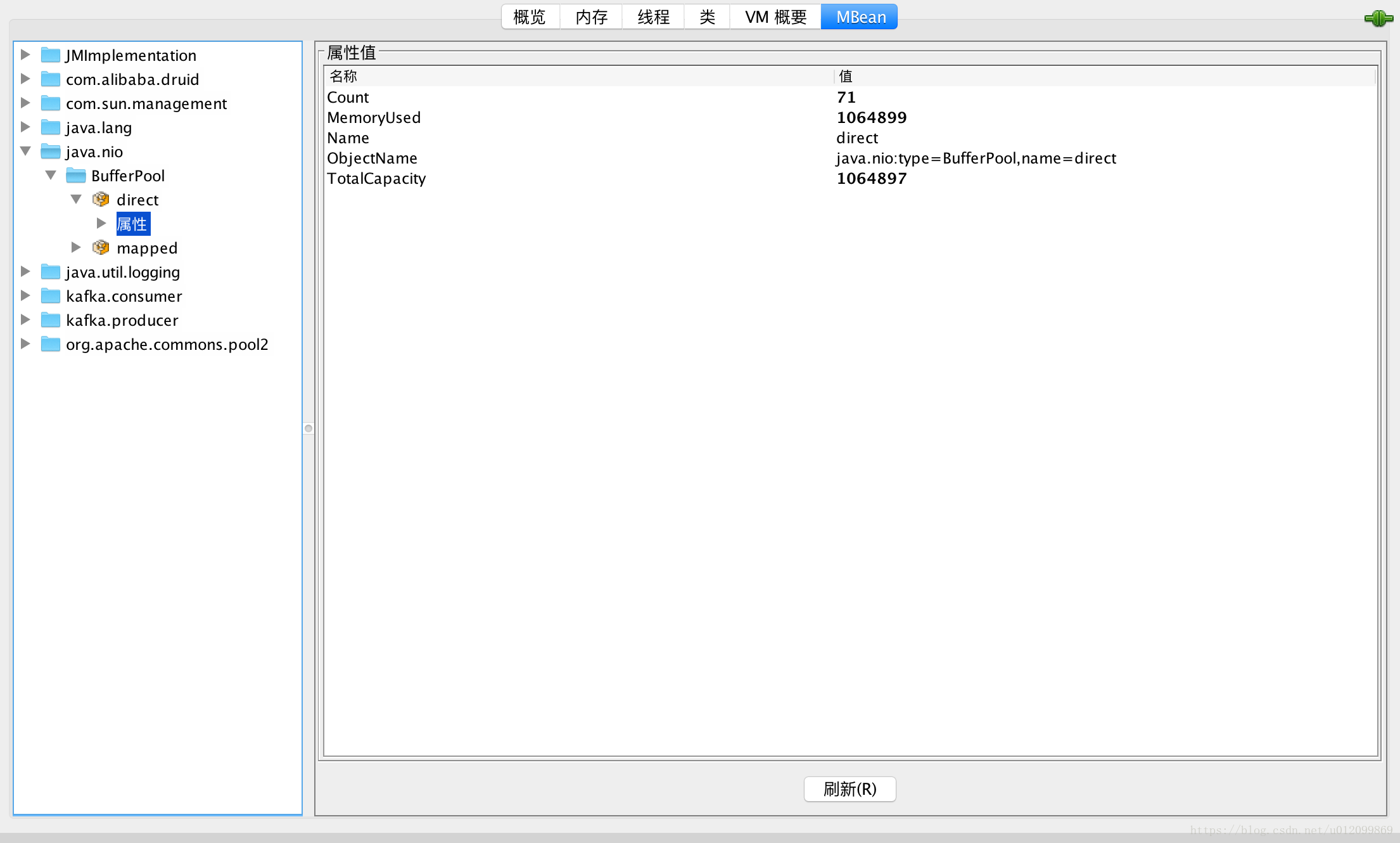Click the com.sun.management folder icon
This screenshot has width=1400, height=843.
51,103
